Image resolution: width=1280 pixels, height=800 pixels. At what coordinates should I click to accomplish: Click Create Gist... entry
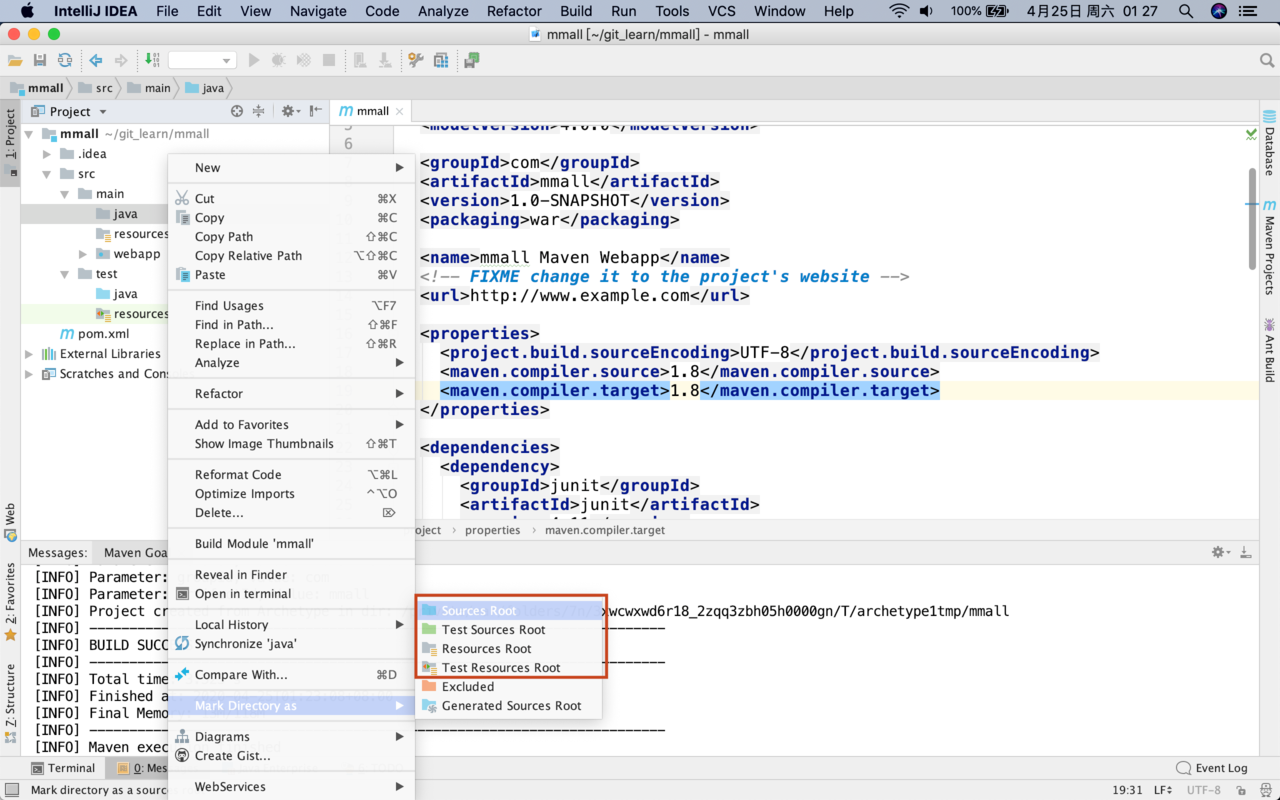click(291, 755)
